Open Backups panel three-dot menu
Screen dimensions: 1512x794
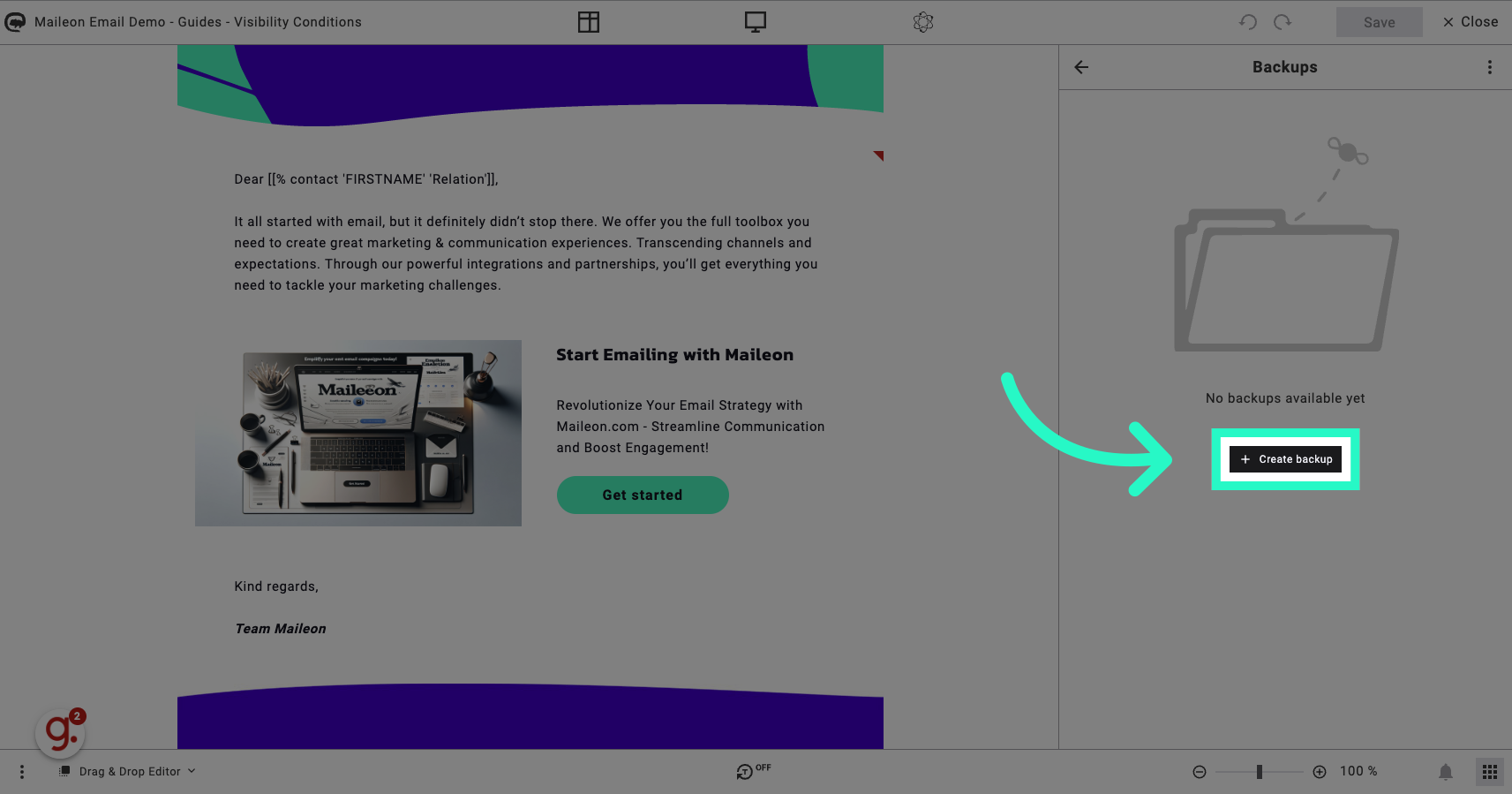[x=1490, y=67]
